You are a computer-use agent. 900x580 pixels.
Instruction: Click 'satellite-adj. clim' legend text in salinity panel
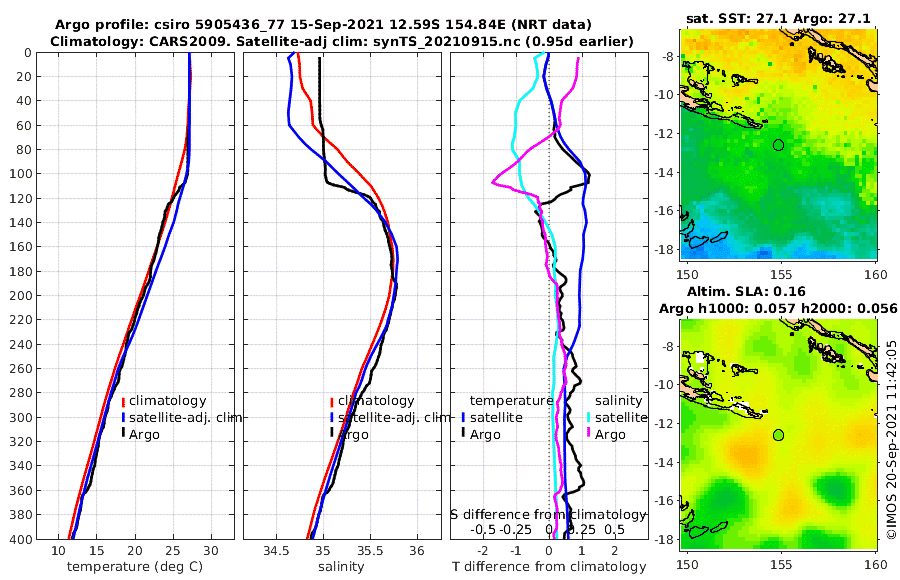tap(394, 417)
